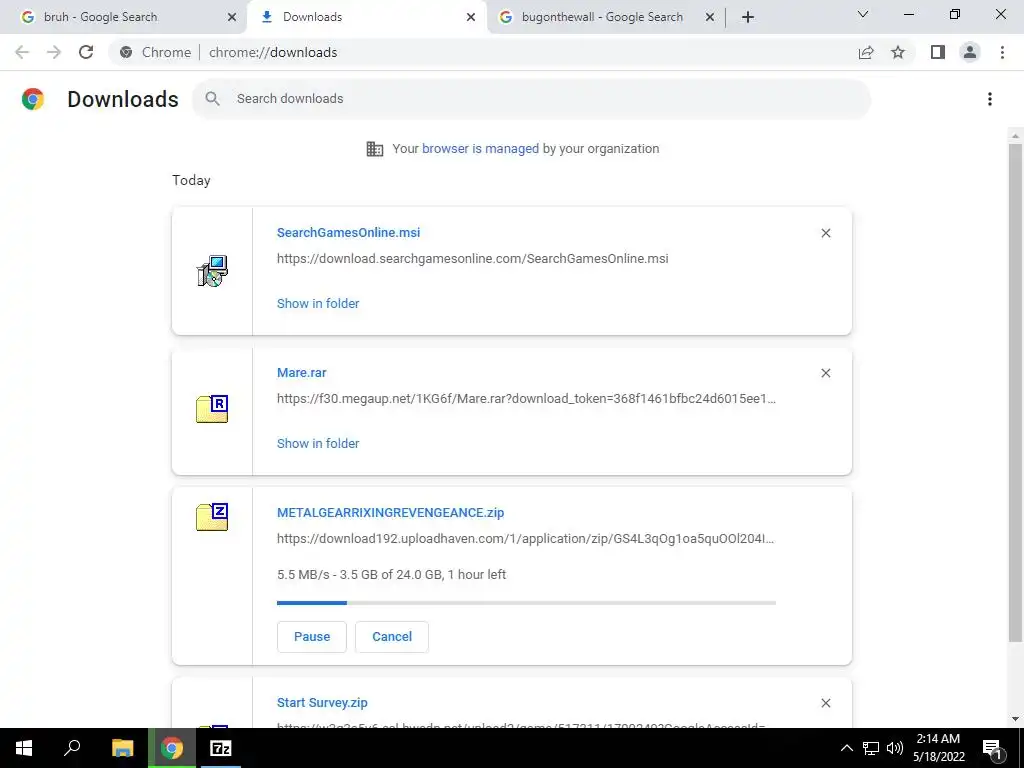Close the bugonthewall Google Search tab
Image resolution: width=1024 pixels, height=768 pixels.
tap(710, 17)
